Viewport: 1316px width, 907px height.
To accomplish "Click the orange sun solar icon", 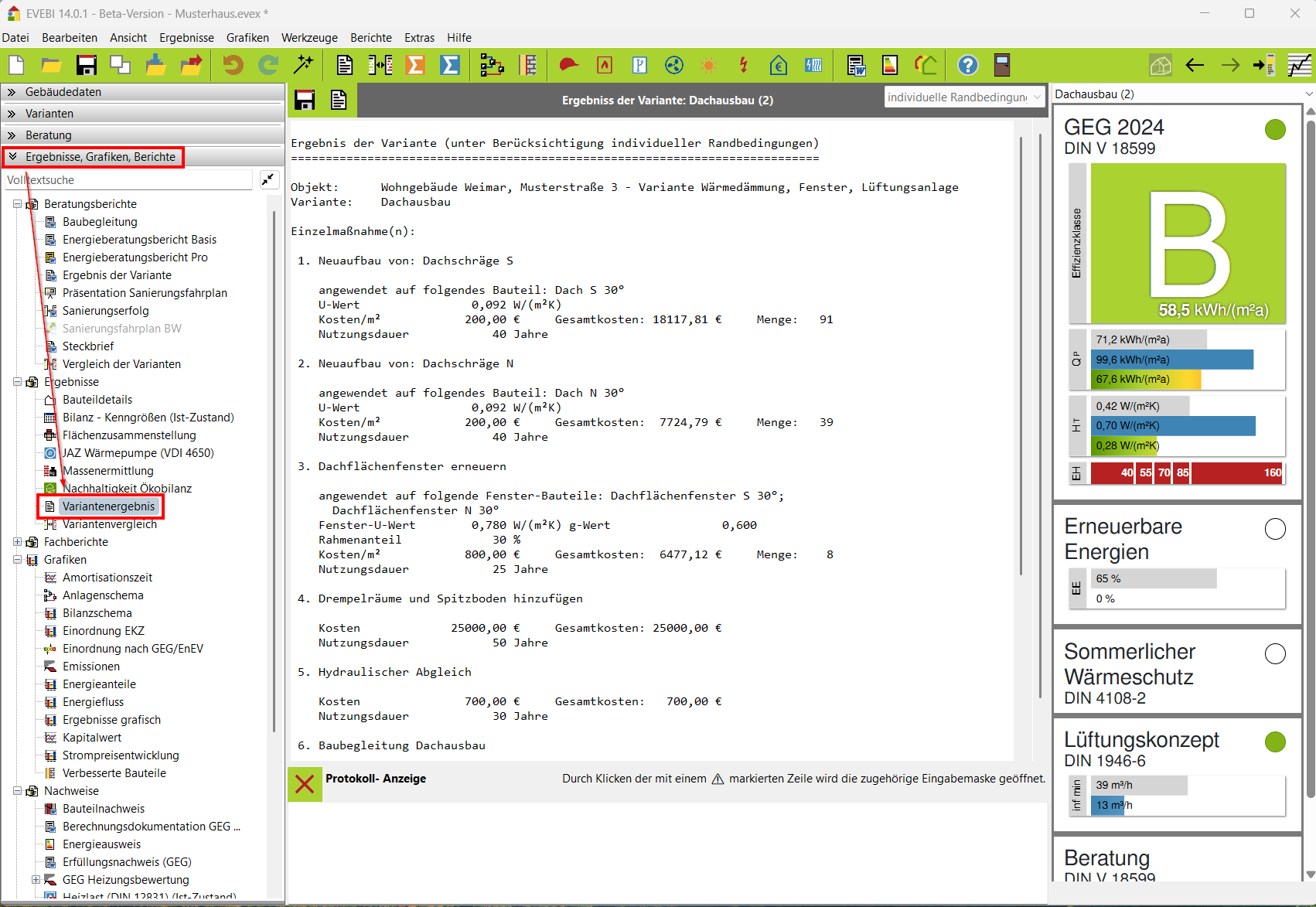I will click(x=708, y=66).
